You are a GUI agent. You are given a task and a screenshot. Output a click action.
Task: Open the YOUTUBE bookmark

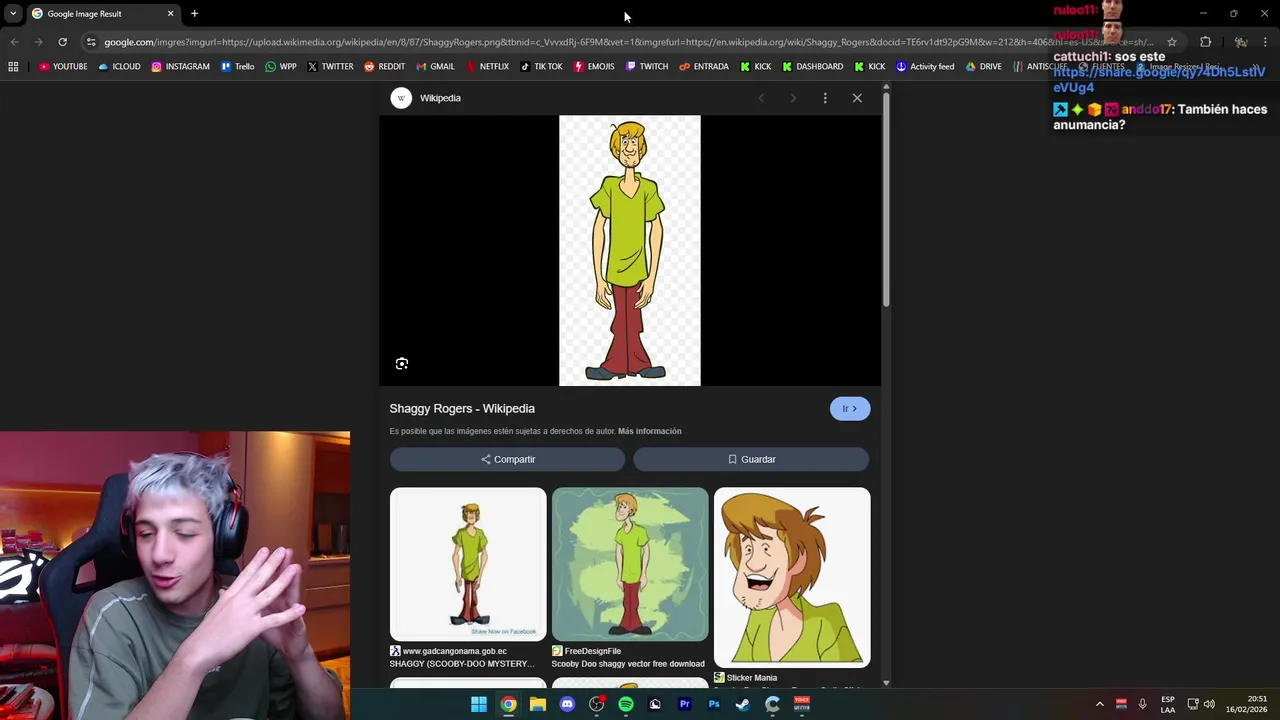[63, 67]
